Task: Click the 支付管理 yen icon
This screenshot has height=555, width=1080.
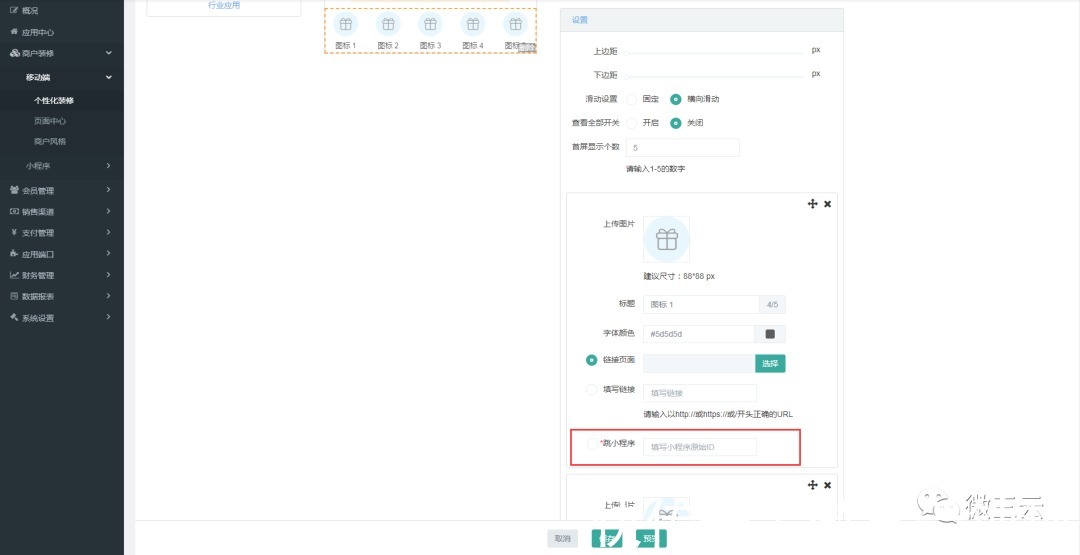Action: tap(14, 233)
